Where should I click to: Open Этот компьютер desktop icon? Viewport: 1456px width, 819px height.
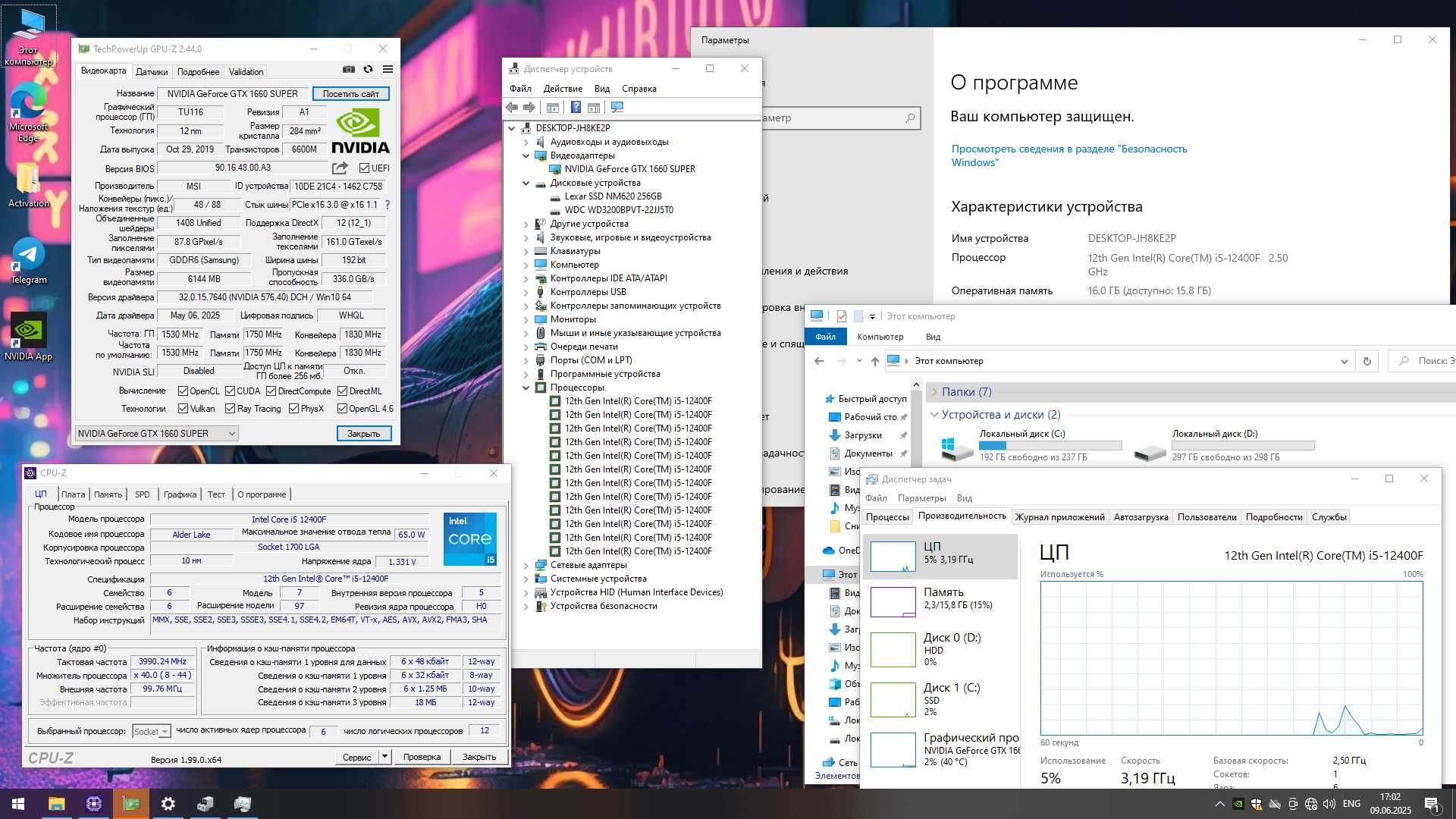click(29, 36)
